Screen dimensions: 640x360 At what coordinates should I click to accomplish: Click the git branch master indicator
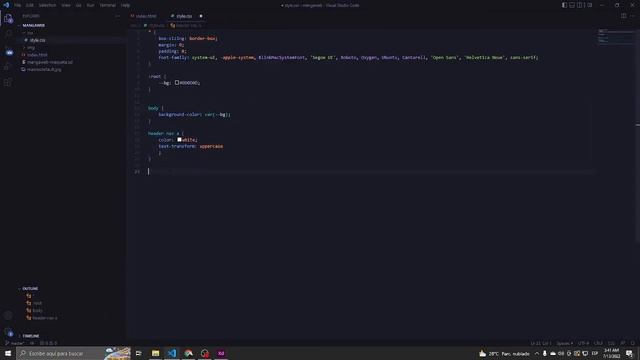pyautogui.click(x=15, y=343)
